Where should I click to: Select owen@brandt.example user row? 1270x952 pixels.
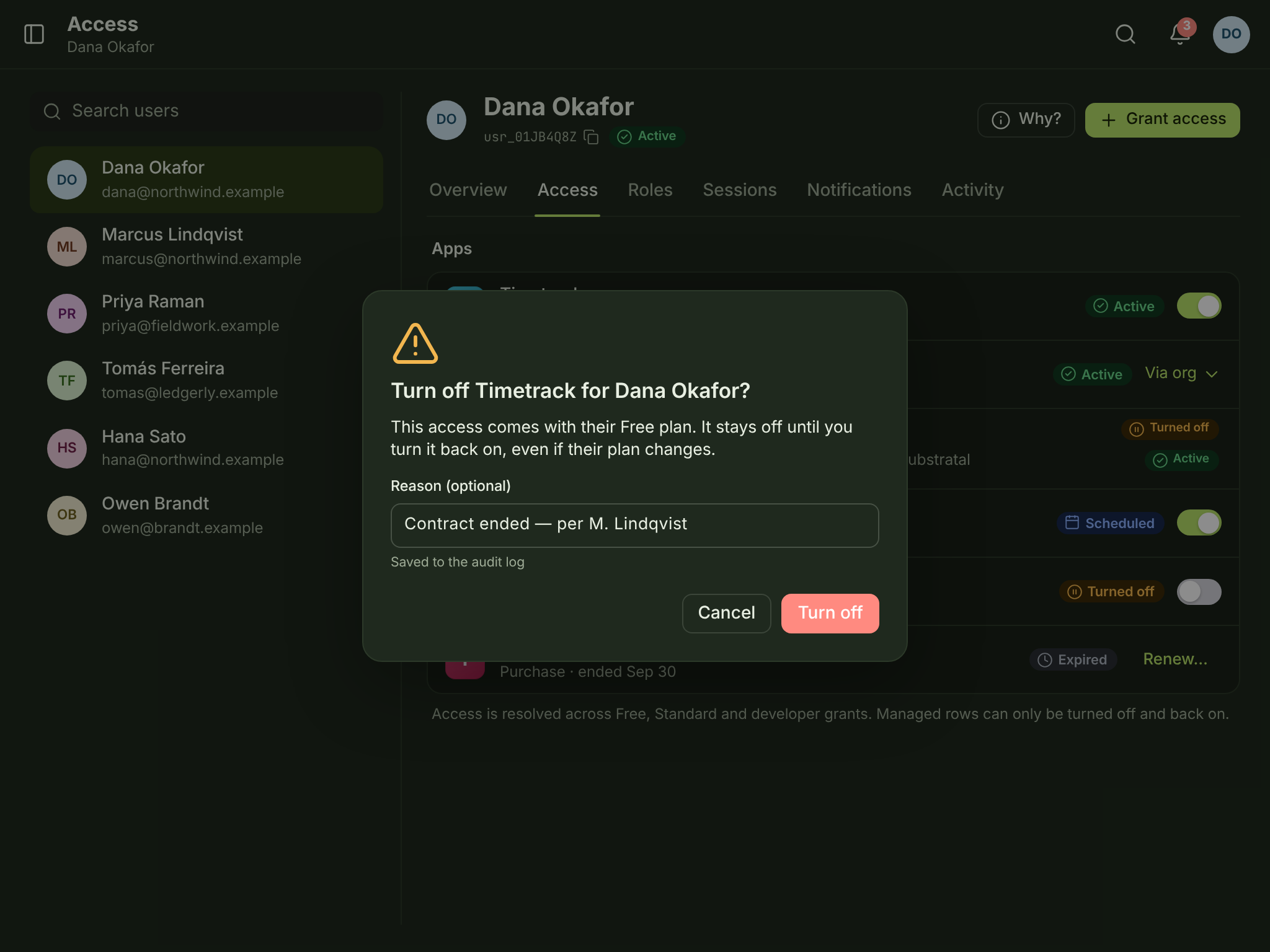[206, 515]
